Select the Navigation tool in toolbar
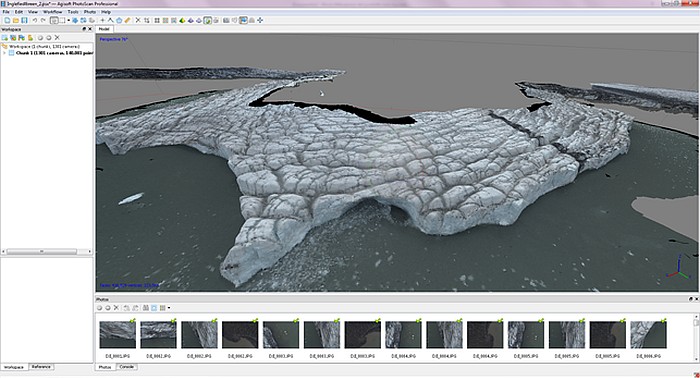700x378 pixels. pyautogui.click(x=54, y=20)
